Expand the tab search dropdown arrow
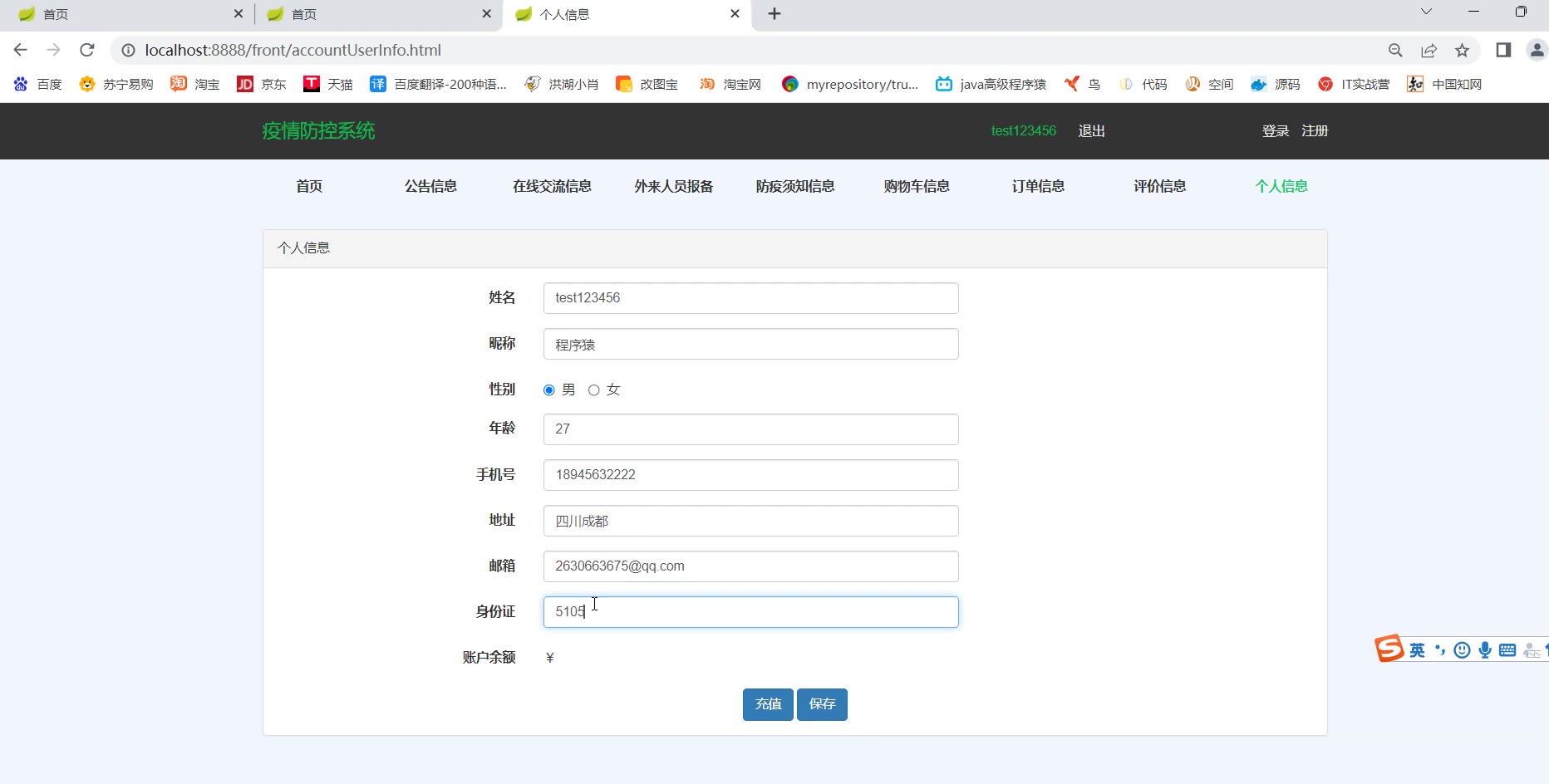Image resolution: width=1549 pixels, height=784 pixels. [x=1426, y=12]
